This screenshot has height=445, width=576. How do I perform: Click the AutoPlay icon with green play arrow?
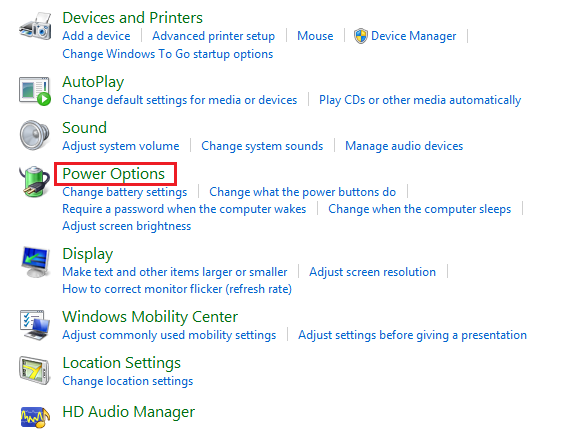pyautogui.click(x=35, y=91)
